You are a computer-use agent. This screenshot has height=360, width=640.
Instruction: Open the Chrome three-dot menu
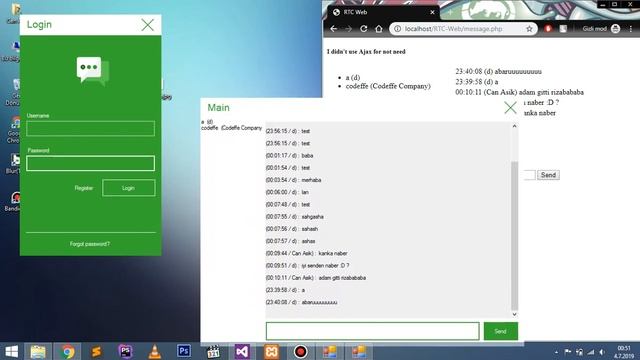[631, 29]
